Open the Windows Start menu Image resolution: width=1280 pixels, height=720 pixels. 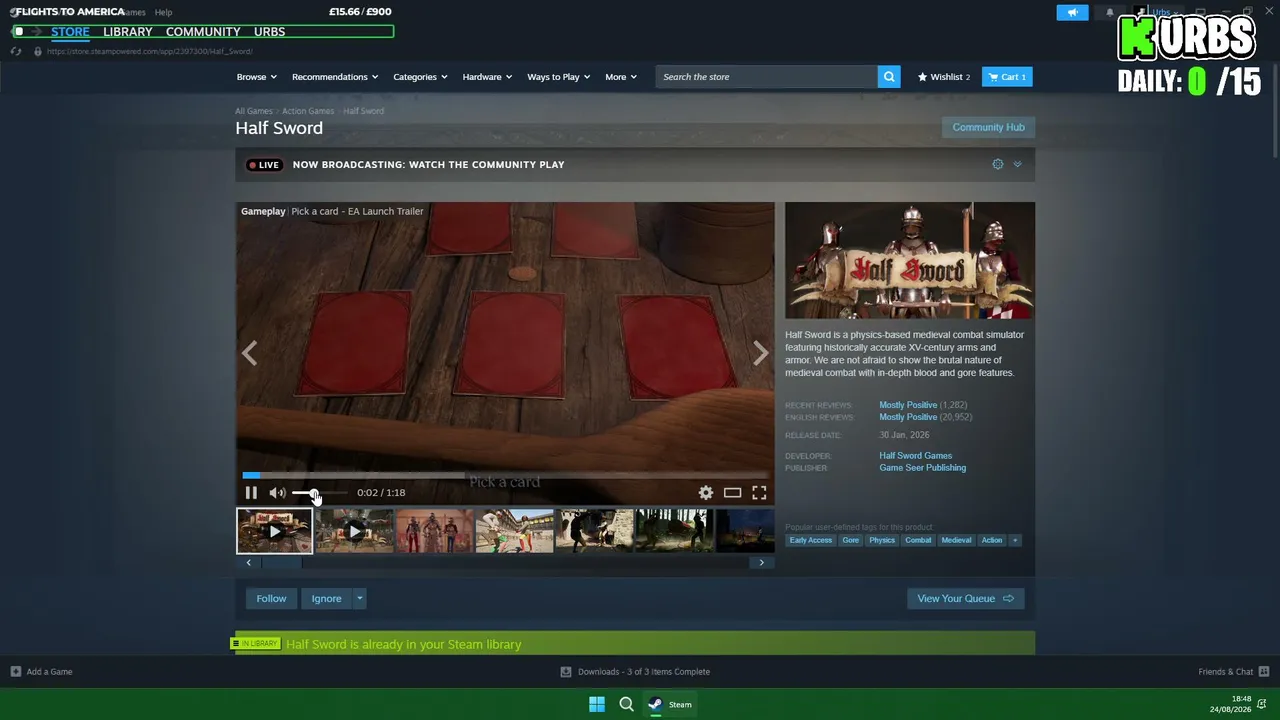[x=597, y=704]
